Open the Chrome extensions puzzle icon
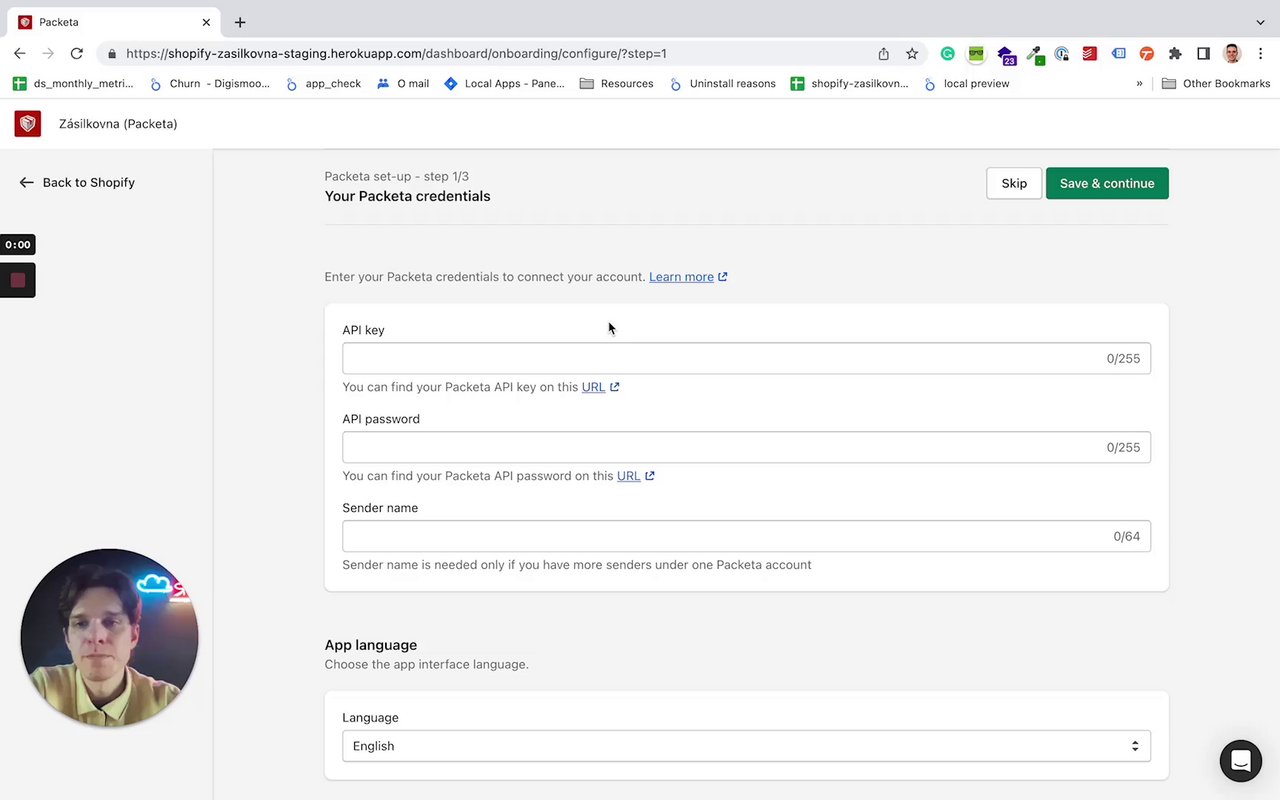 click(1175, 54)
